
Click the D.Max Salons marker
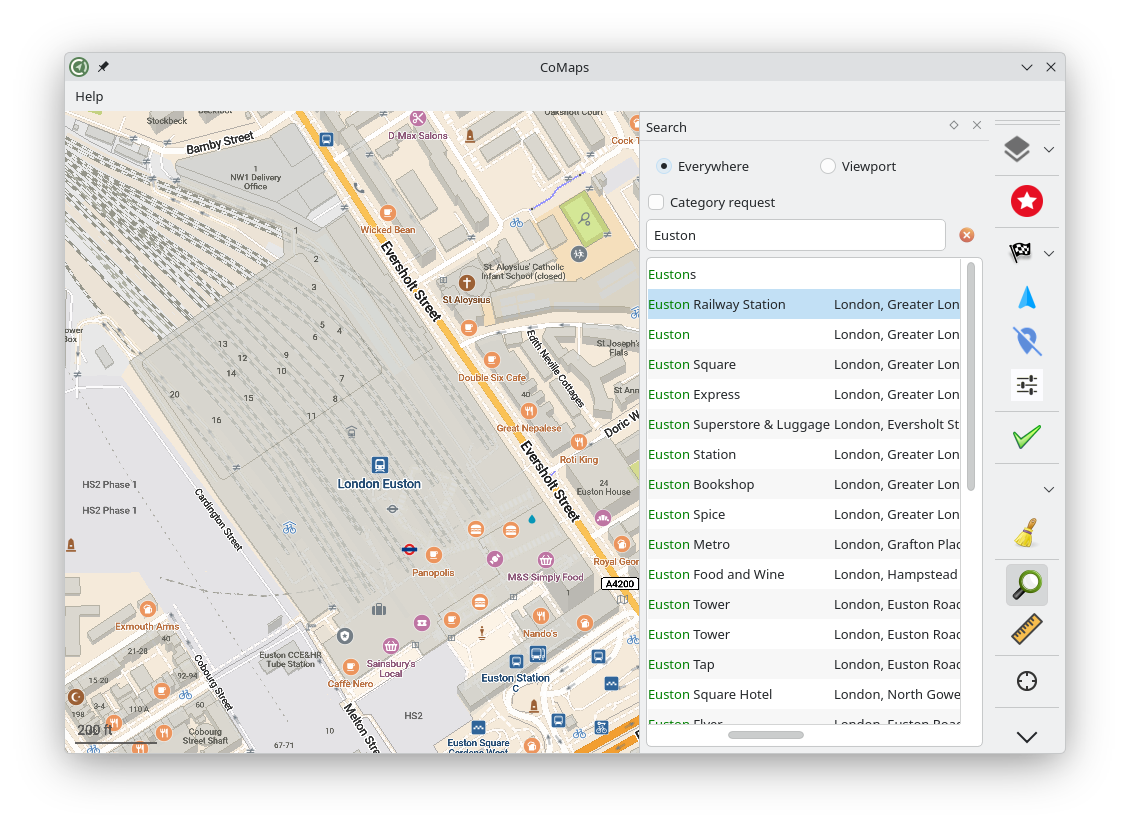[418, 118]
